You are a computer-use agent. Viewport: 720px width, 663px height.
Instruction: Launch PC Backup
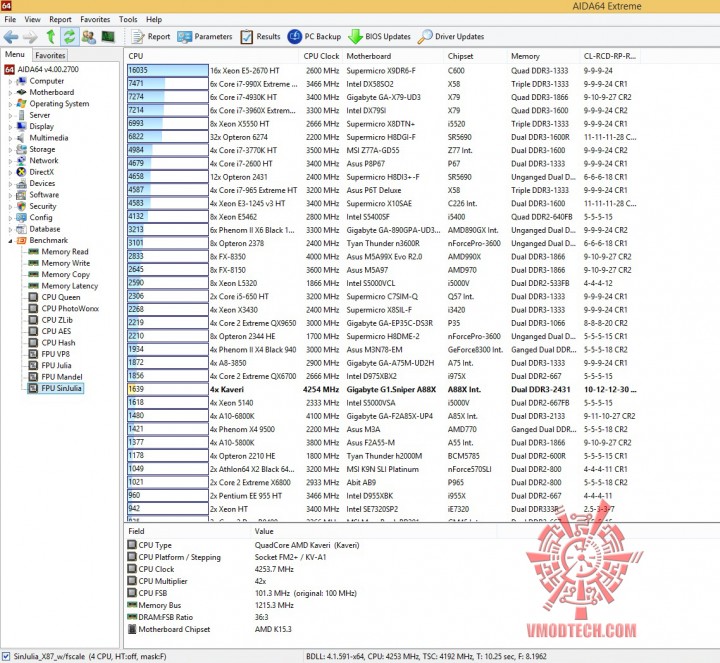pyautogui.click(x=314, y=36)
